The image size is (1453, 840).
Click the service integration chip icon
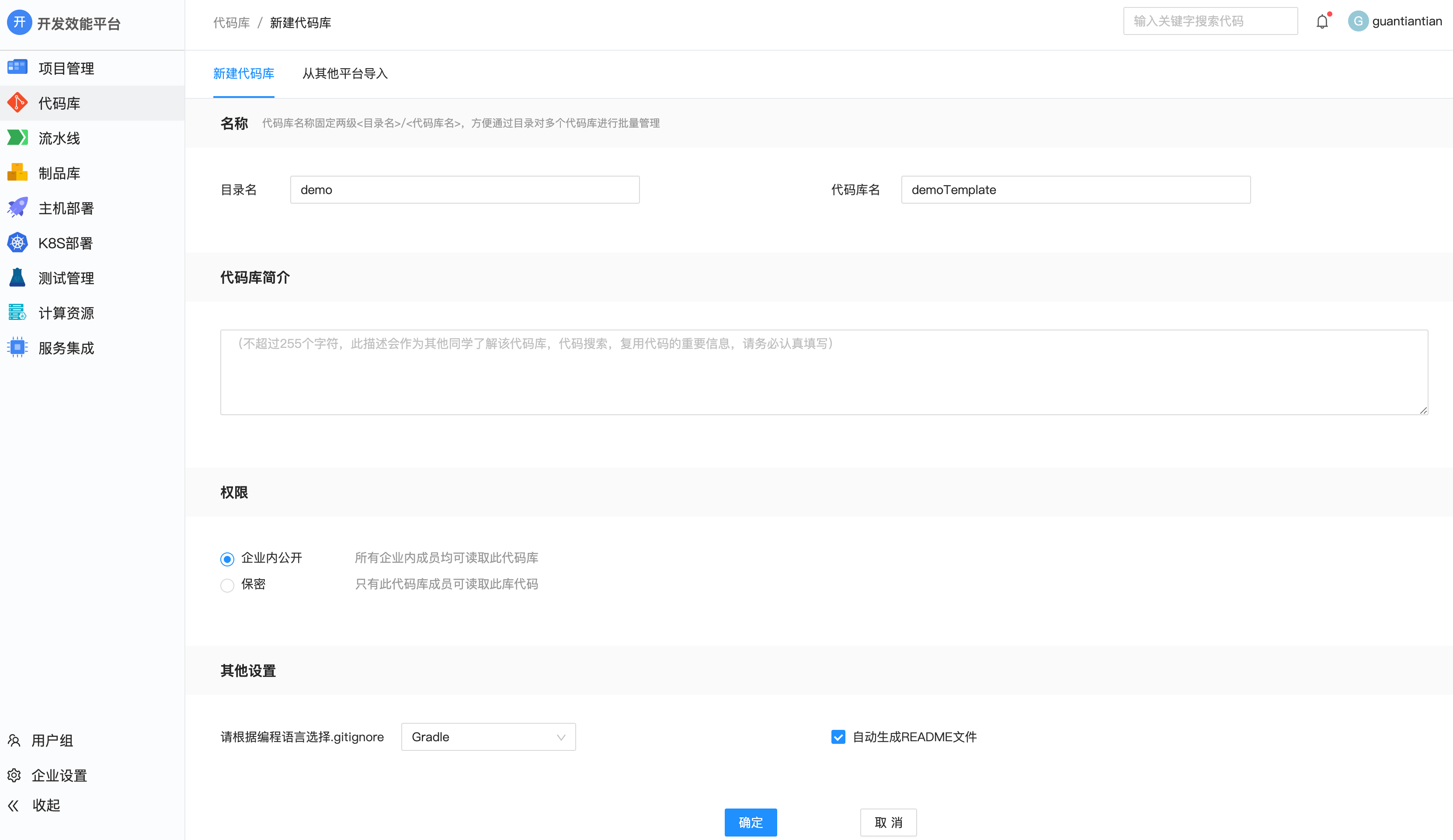tap(17, 347)
